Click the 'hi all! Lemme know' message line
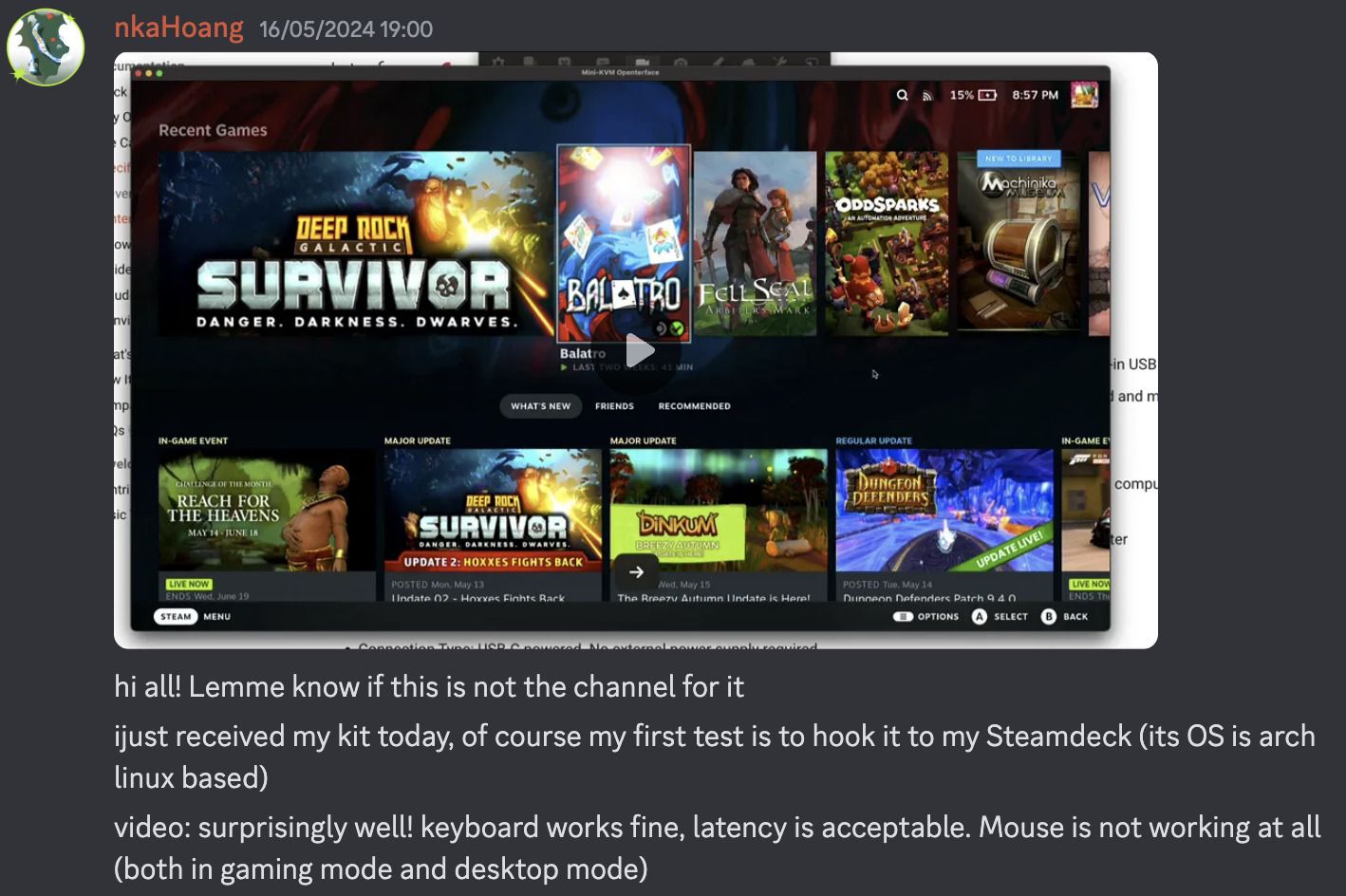Image resolution: width=1346 pixels, height=896 pixels. (429, 686)
